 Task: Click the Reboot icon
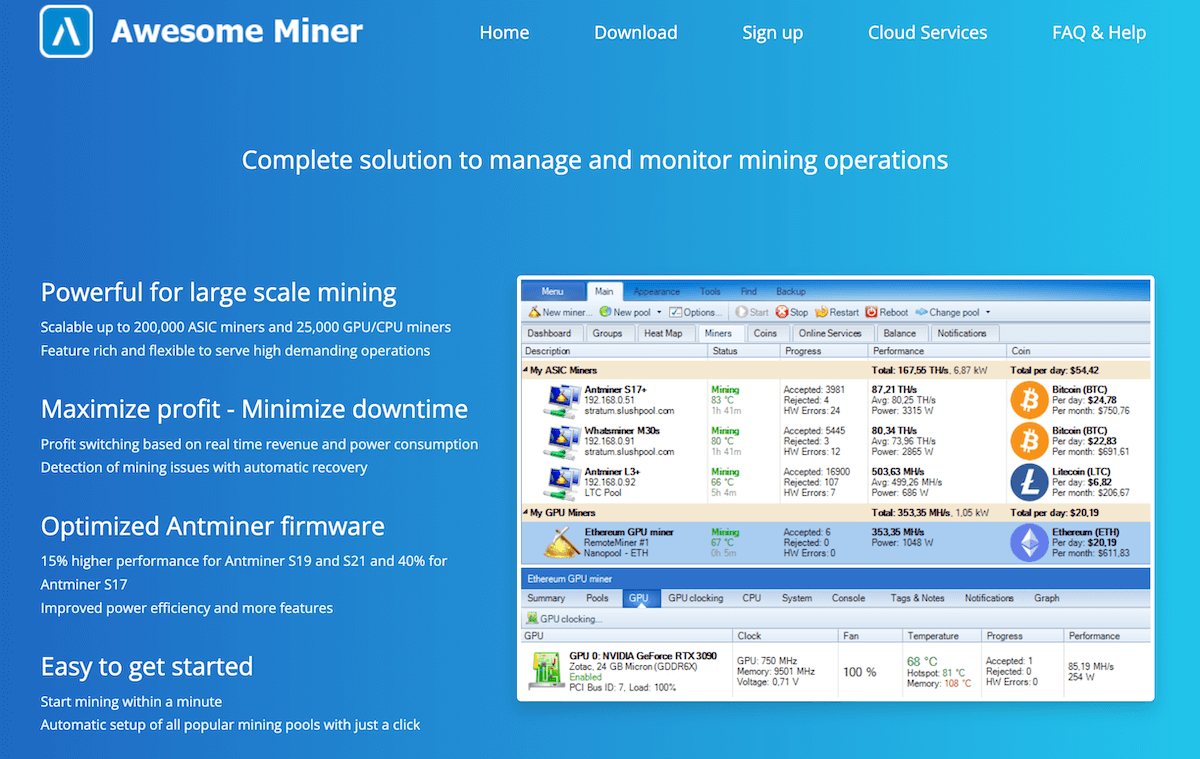(x=872, y=311)
